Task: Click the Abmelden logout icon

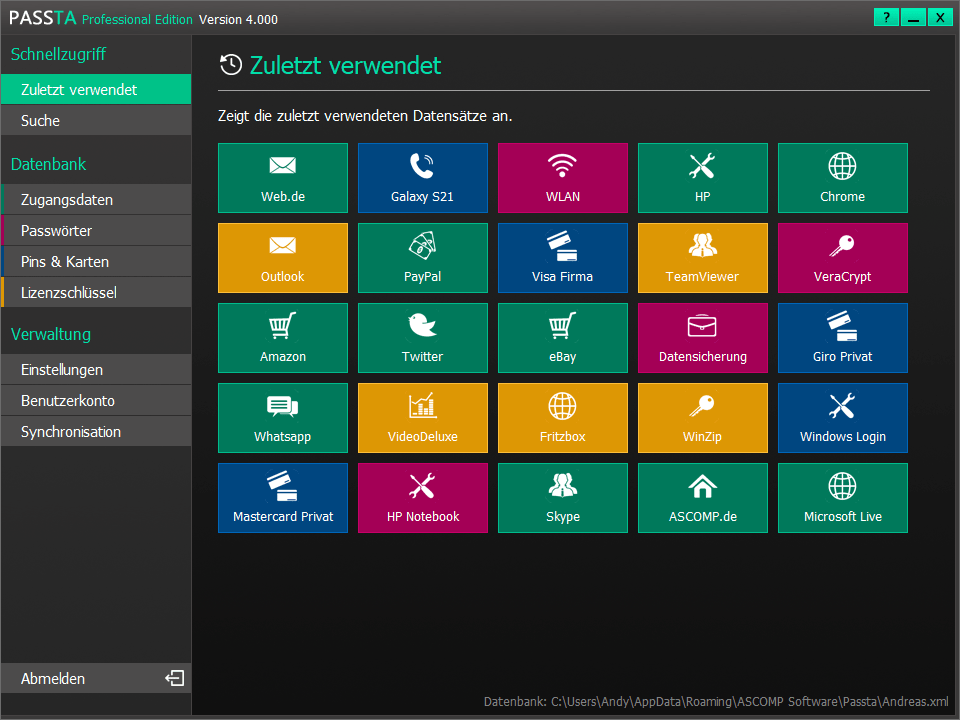Action: pyautogui.click(x=174, y=678)
